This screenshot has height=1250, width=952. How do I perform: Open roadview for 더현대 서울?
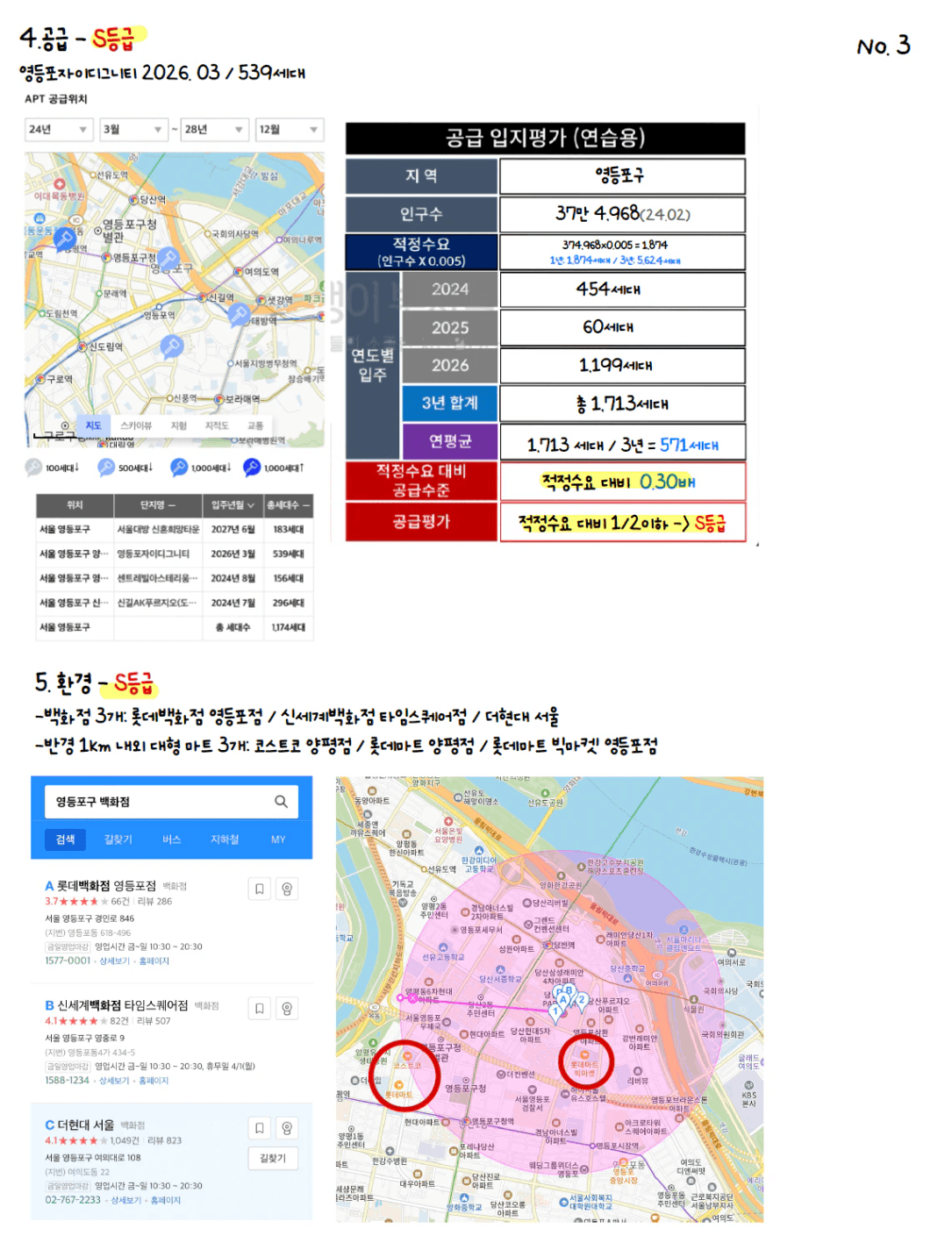(x=287, y=1127)
